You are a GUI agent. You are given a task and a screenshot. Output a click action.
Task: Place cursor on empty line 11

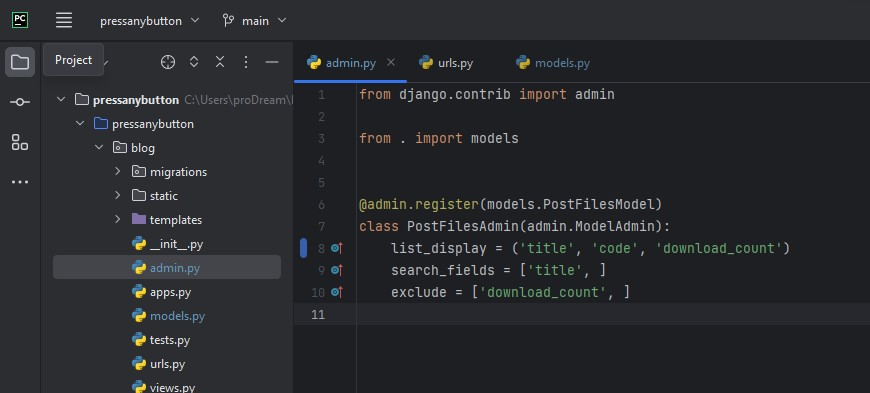click(613, 314)
